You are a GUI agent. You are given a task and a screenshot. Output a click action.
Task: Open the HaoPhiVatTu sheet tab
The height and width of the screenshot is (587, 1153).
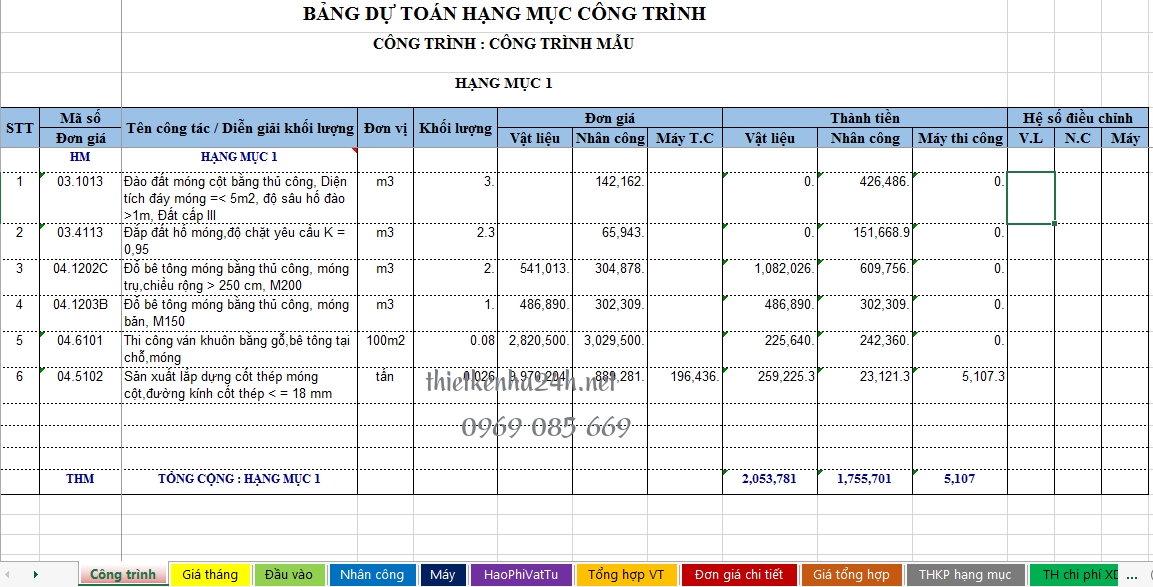(x=521, y=574)
